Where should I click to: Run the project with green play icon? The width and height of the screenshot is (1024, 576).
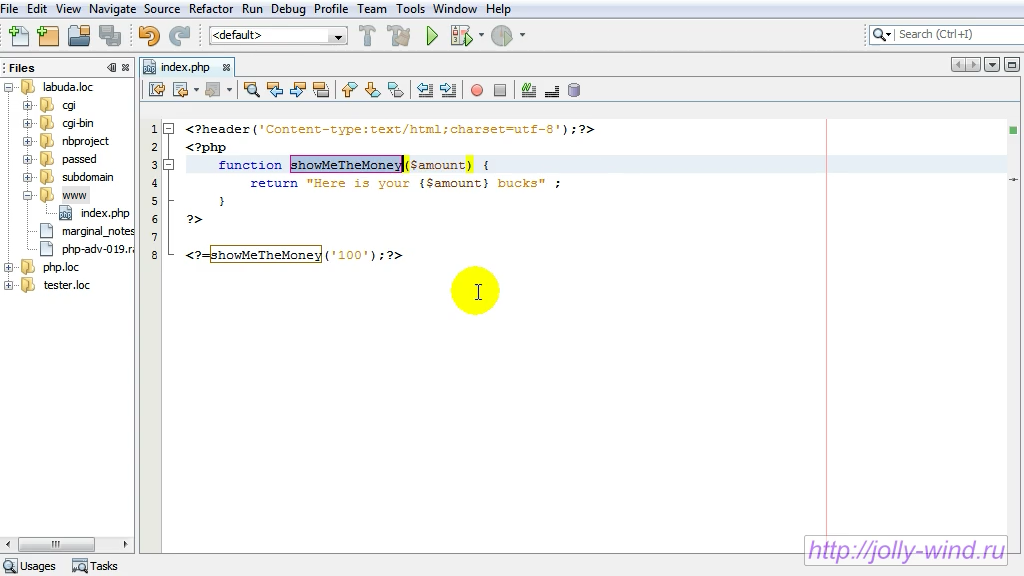click(x=432, y=35)
